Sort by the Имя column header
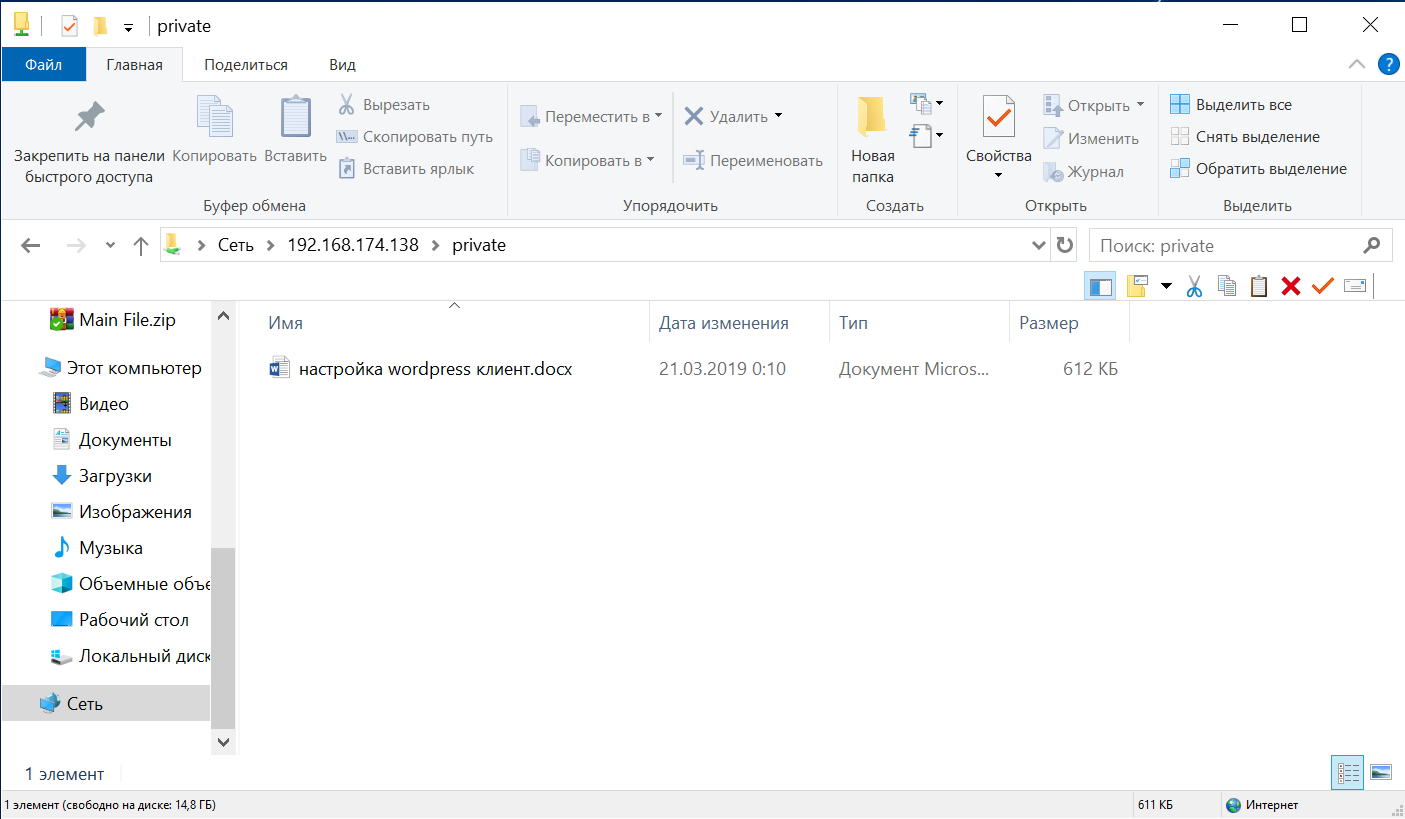This screenshot has width=1405, height=819. pos(286,323)
